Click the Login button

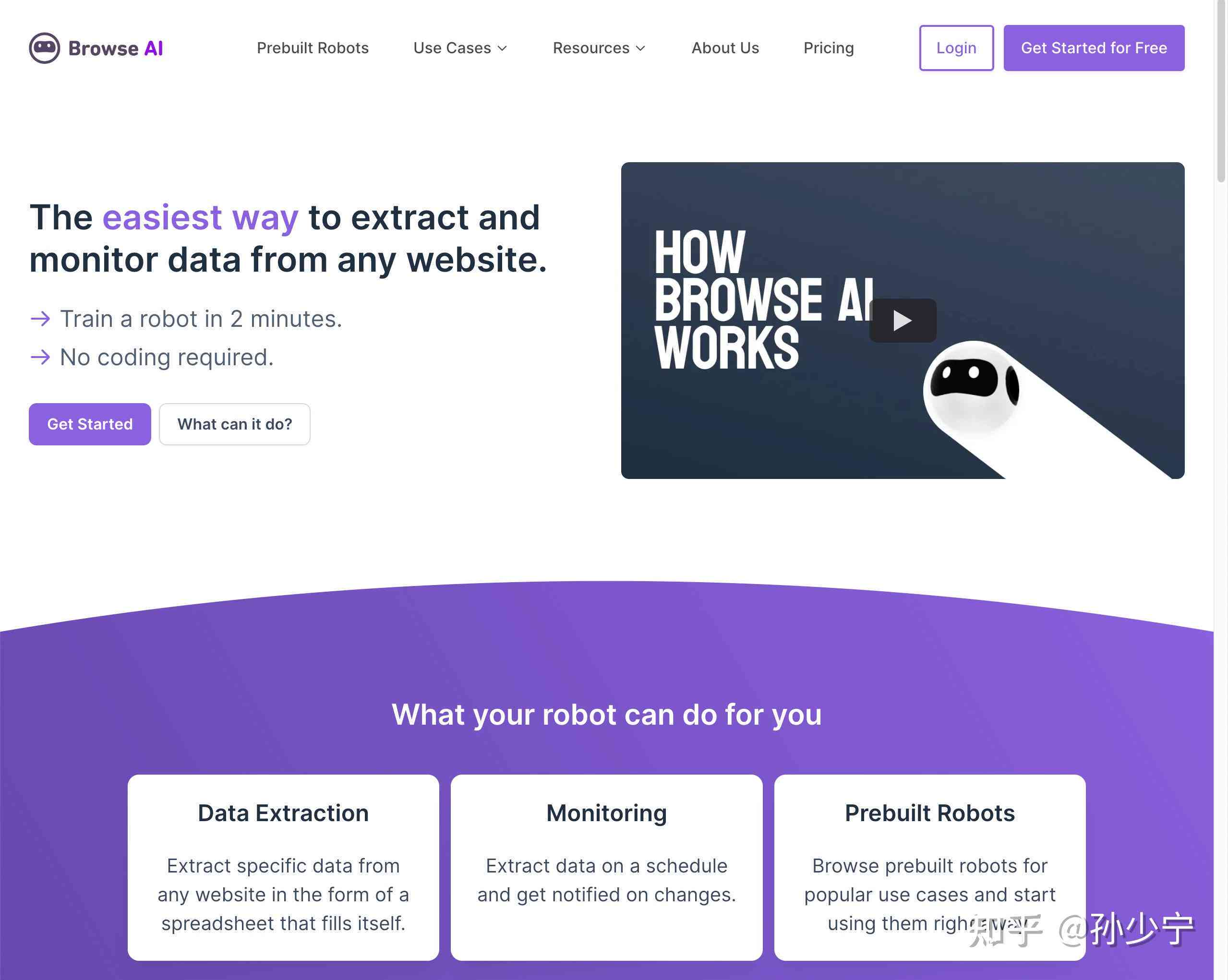[x=956, y=47]
